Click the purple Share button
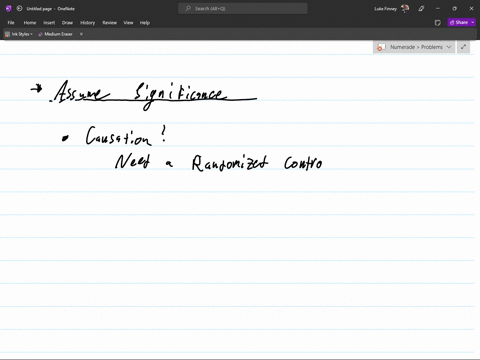This screenshot has width=480, height=360. pyautogui.click(x=458, y=22)
